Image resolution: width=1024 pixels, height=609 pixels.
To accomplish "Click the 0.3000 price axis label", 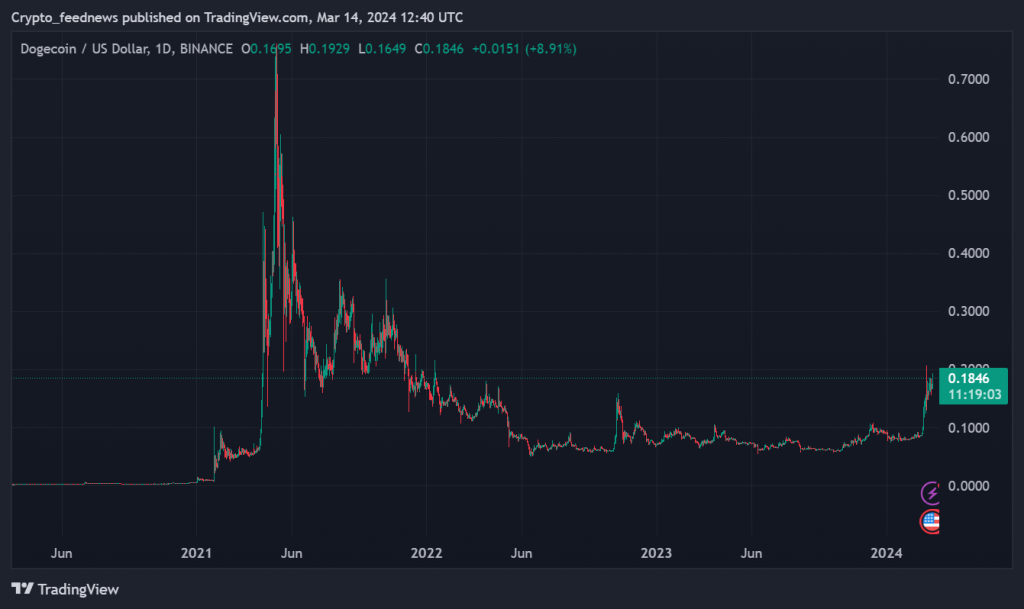I will coord(967,311).
